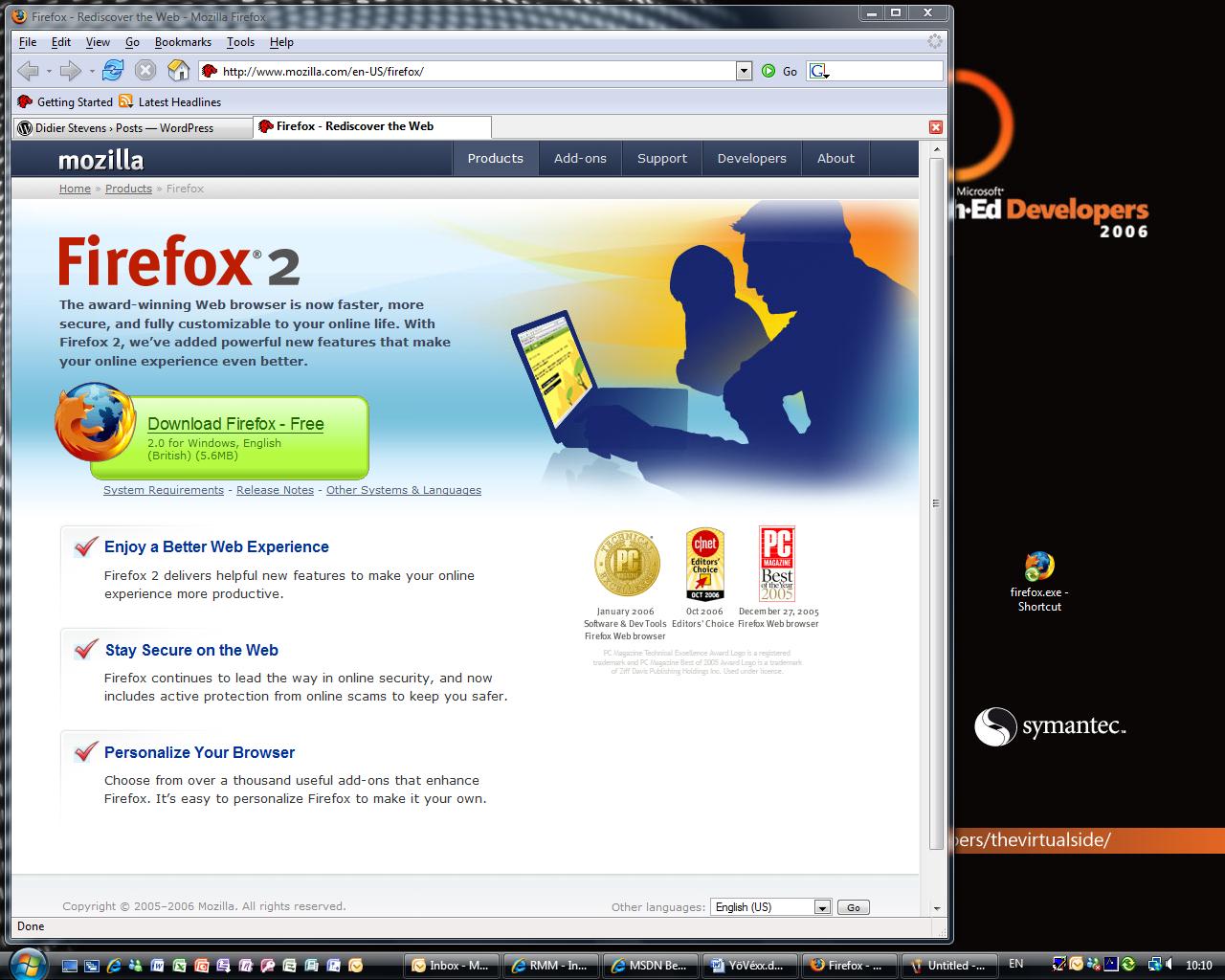The image size is (1225, 980).
Task: Go to the Home page icon
Action: [178, 71]
